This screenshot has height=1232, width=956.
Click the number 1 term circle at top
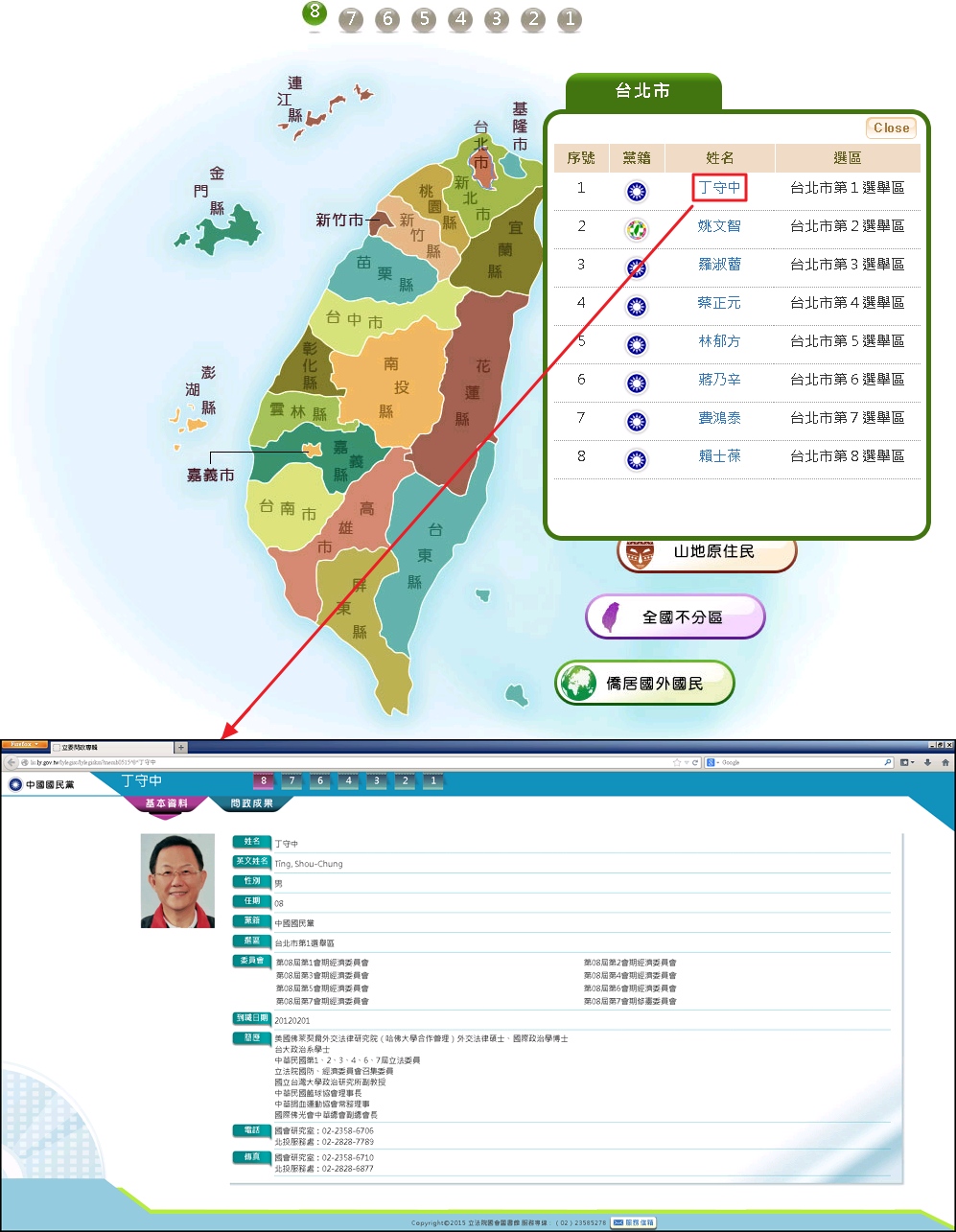(x=569, y=19)
